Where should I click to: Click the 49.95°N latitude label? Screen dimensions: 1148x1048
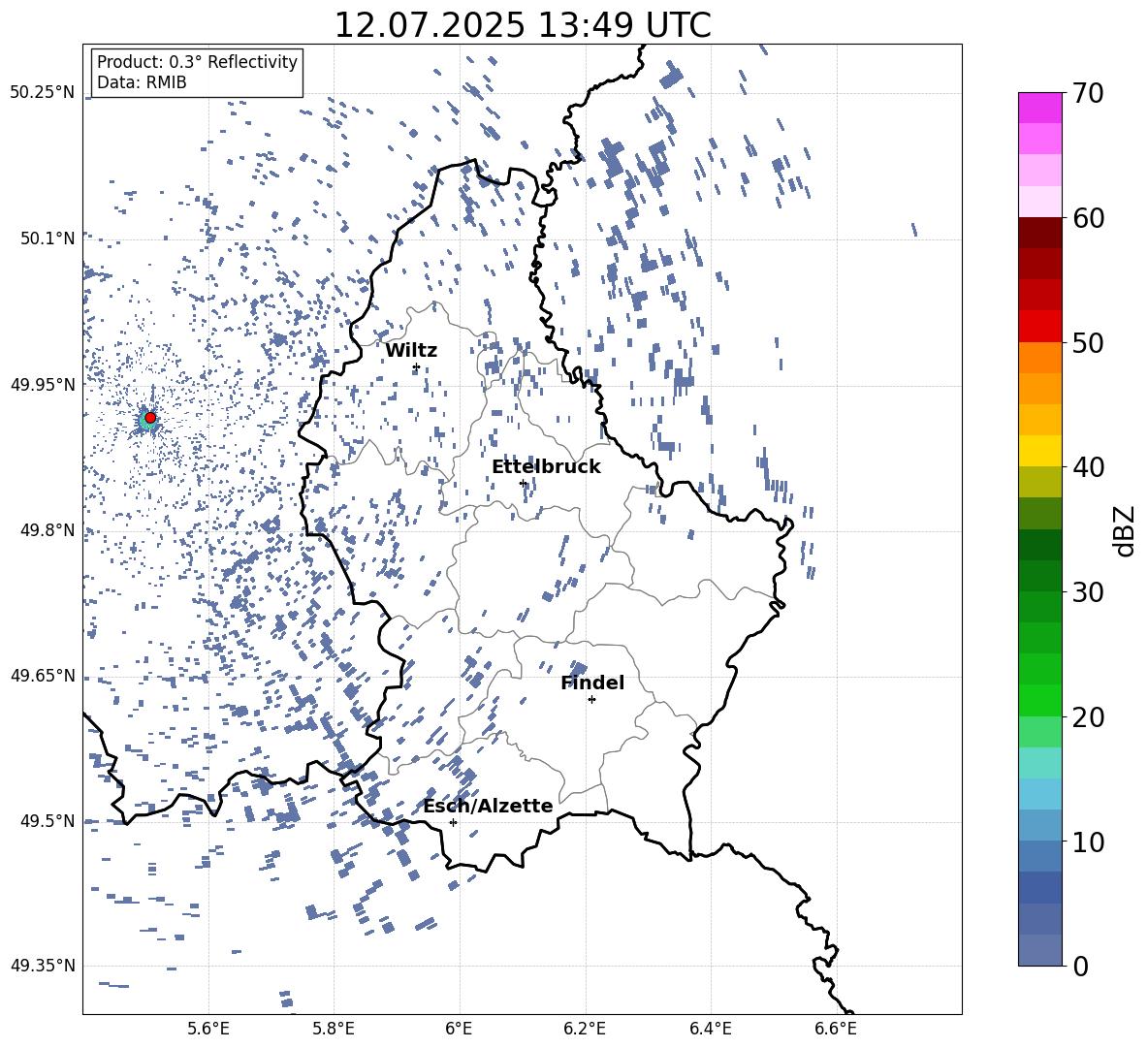point(43,384)
